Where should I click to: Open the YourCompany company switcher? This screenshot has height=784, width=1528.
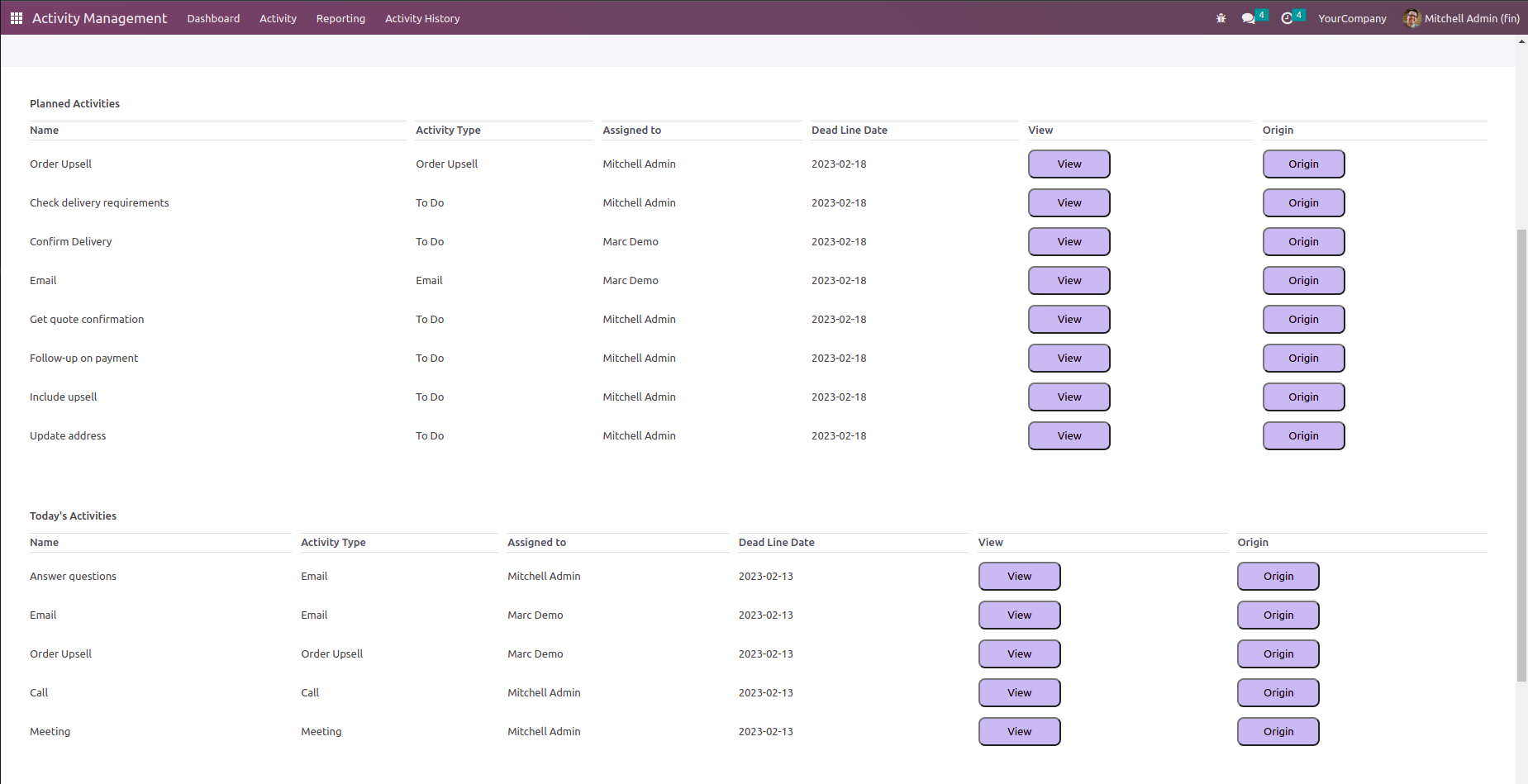tap(1352, 18)
